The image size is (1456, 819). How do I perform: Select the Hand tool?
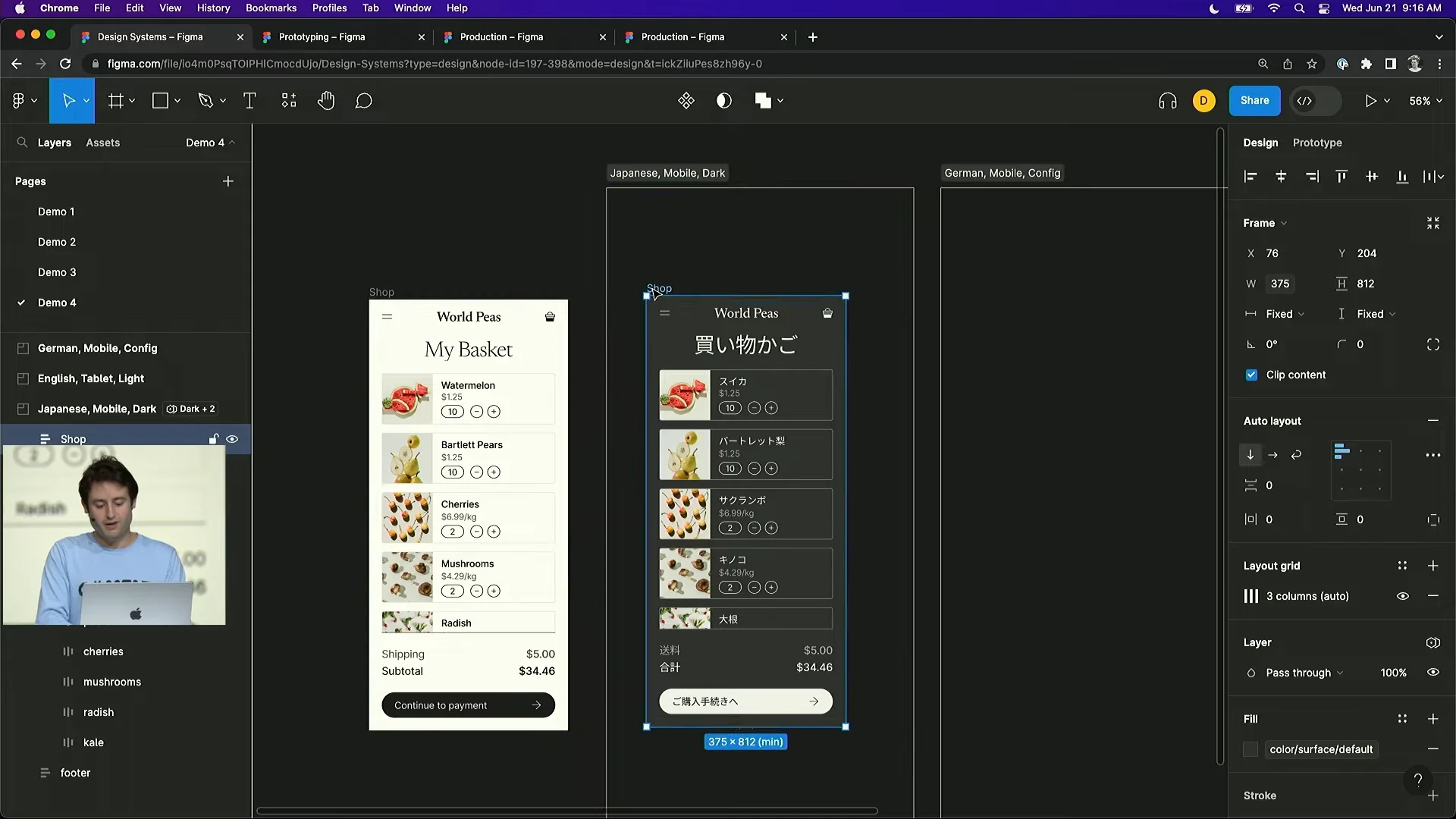pos(326,101)
